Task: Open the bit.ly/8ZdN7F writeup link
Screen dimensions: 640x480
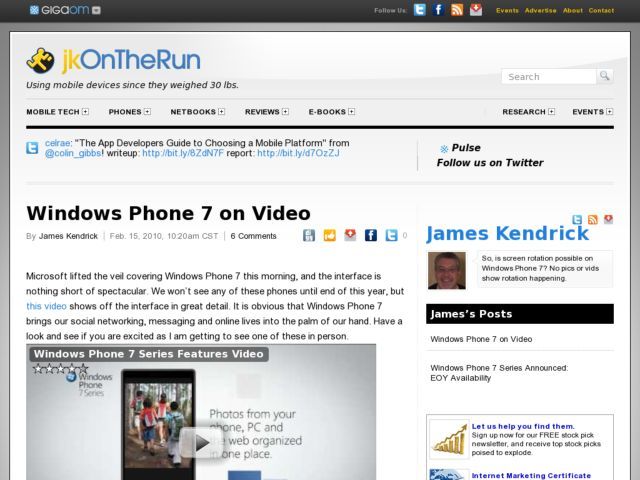Action: coord(183,153)
